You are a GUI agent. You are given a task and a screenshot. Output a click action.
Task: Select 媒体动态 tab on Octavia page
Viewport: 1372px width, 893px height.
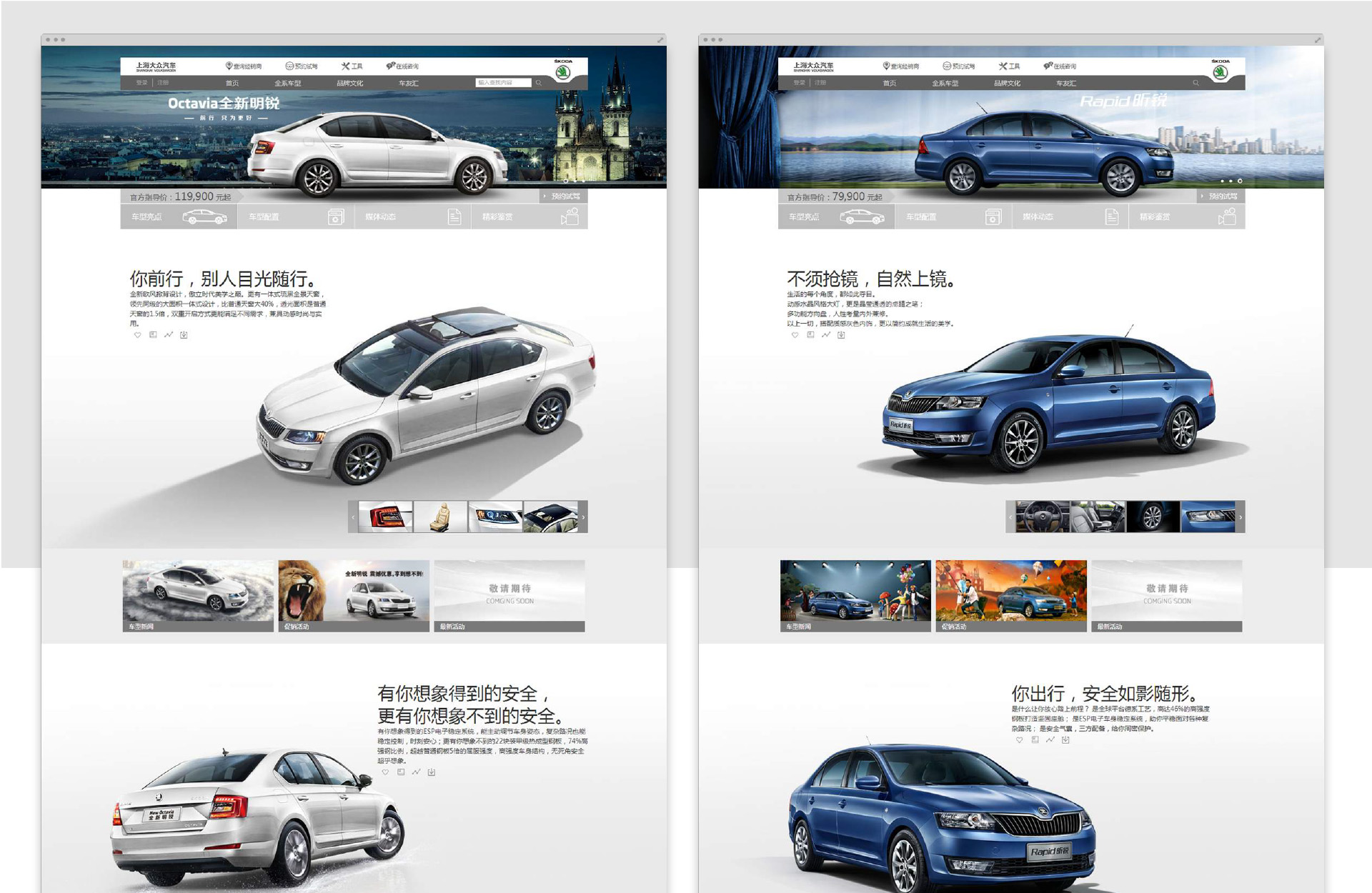(413, 216)
